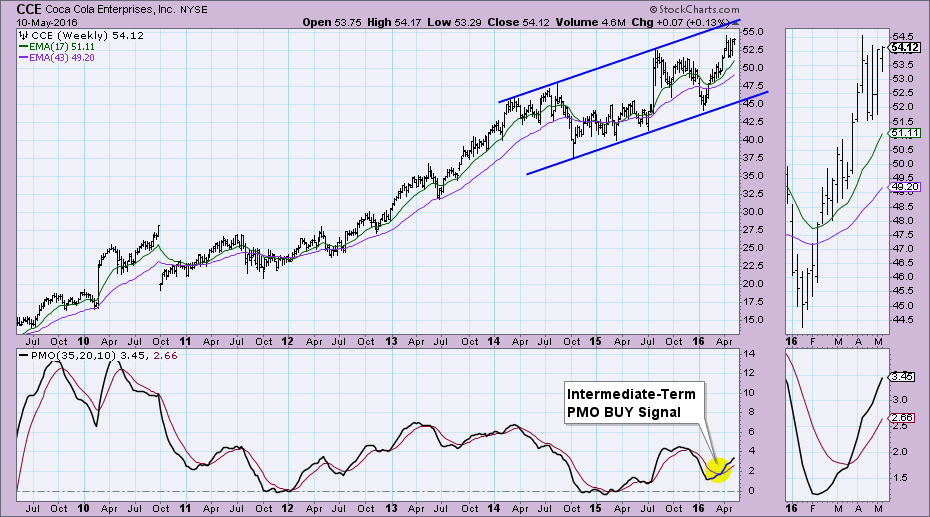Click the PMO(35,20,10) legend label
The height and width of the screenshot is (517, 930).
[74, 356]
